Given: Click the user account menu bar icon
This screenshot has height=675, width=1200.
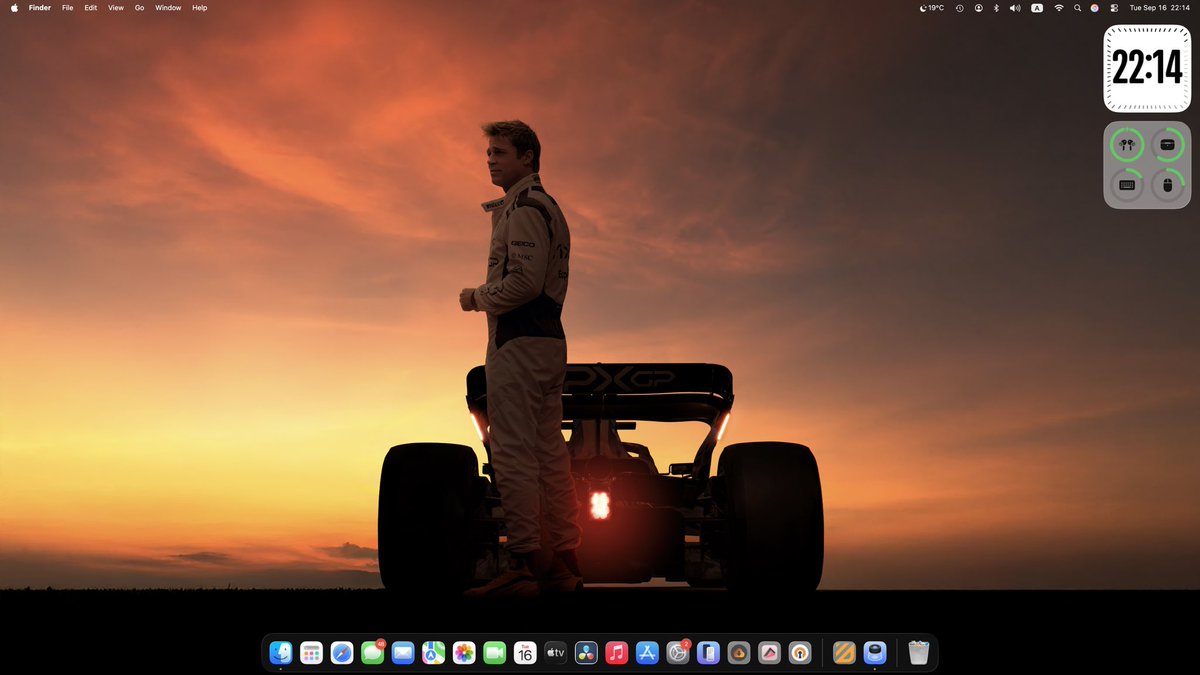Looking at the screenshot, I should 978,7.
